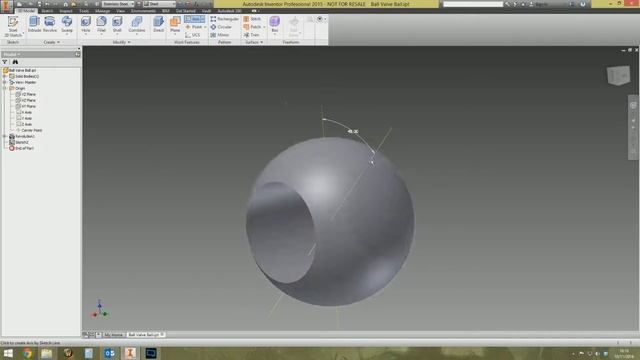Select Z Axis in the browser

coord(24,124)
